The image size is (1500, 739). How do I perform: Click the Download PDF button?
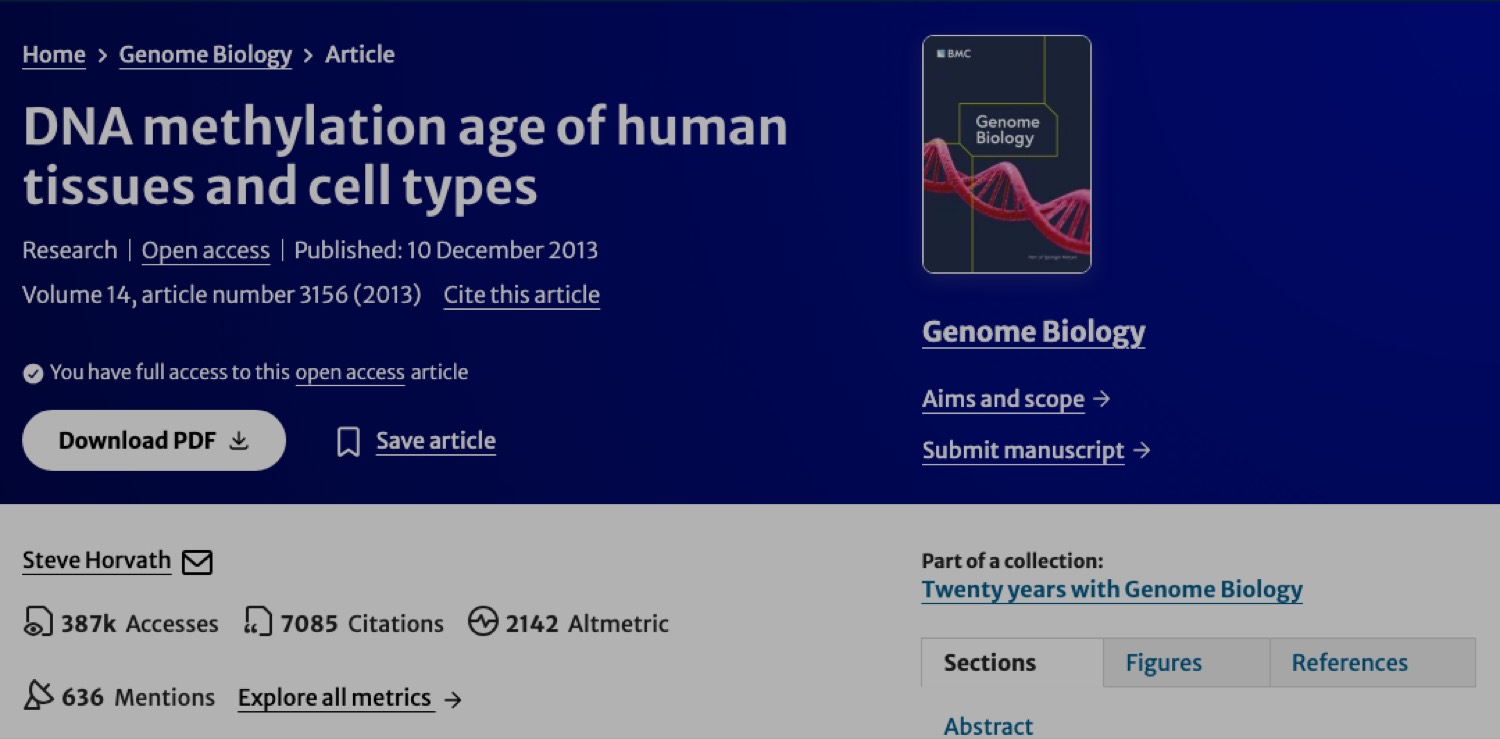click(154, 440)
